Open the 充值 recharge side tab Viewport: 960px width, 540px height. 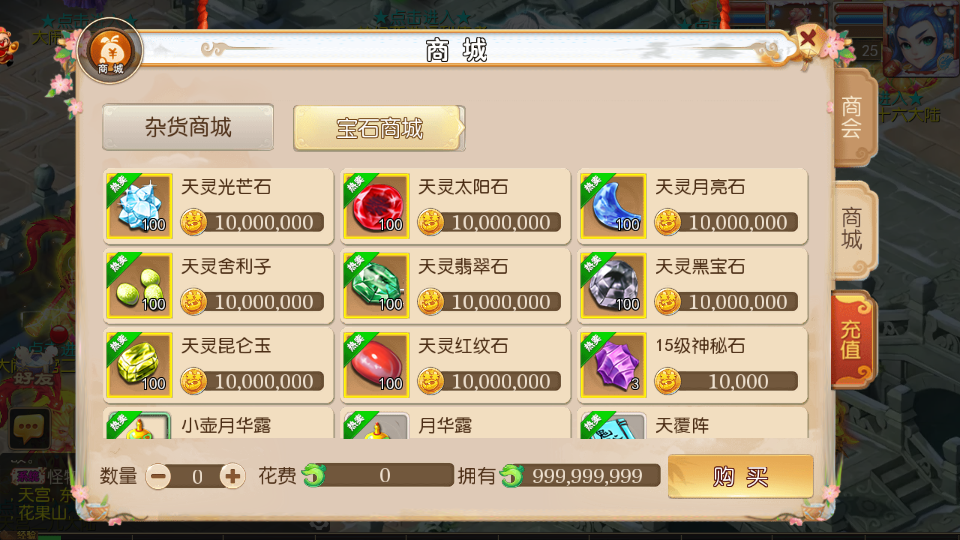coord(852,340)
